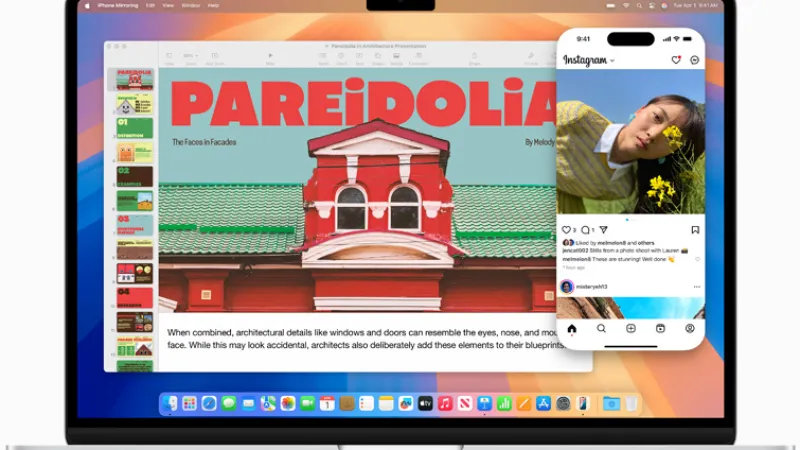The image size is (800, 450).
Task: Open the comment bubble on the Instagram post
Action: pos(585,230)
